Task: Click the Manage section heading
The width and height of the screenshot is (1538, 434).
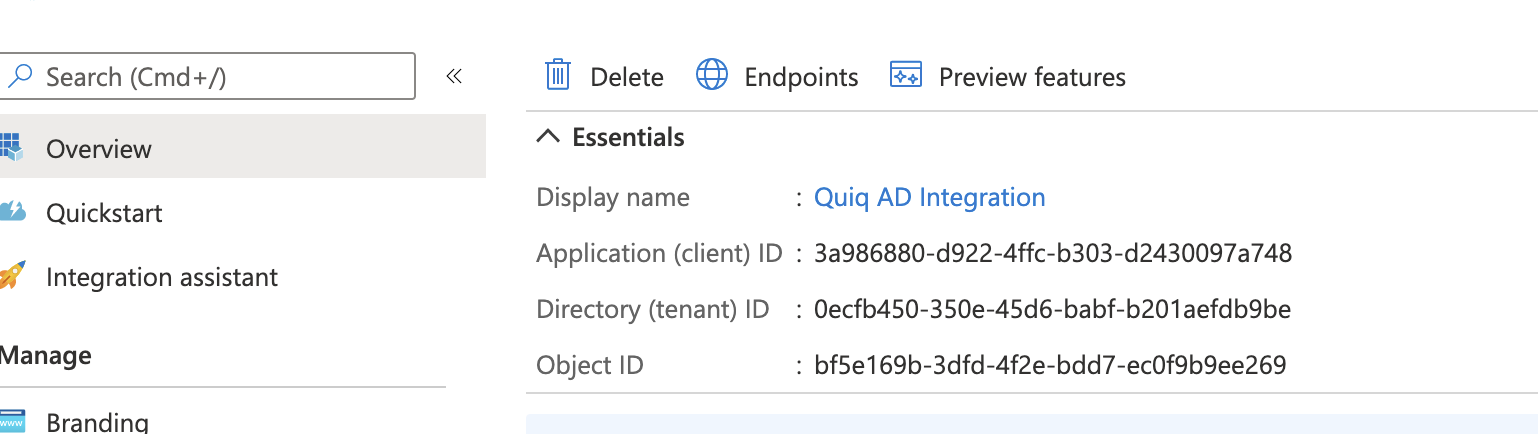Action: click(46, 355)
